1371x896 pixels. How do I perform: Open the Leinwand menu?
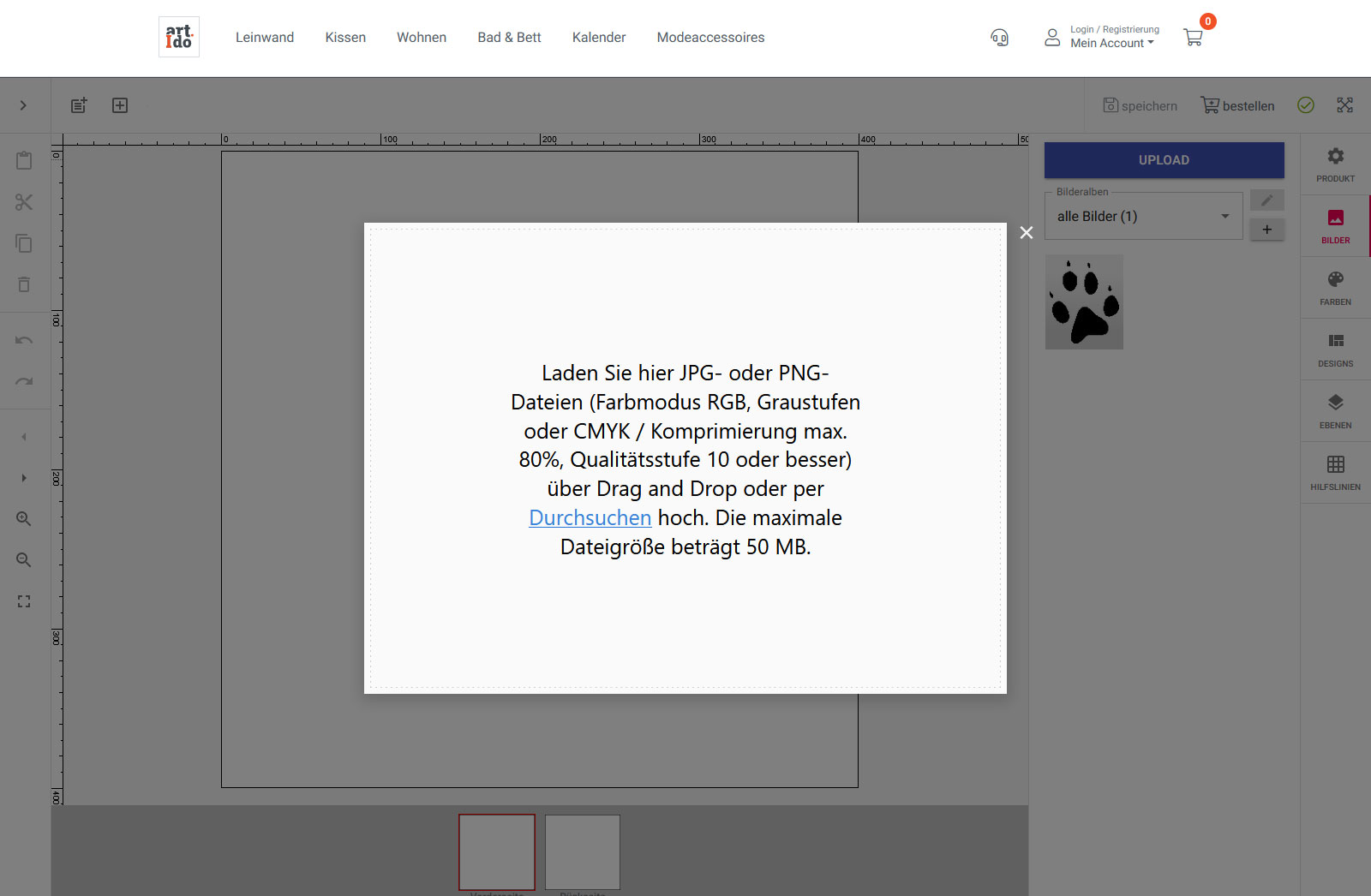[265, 38]
